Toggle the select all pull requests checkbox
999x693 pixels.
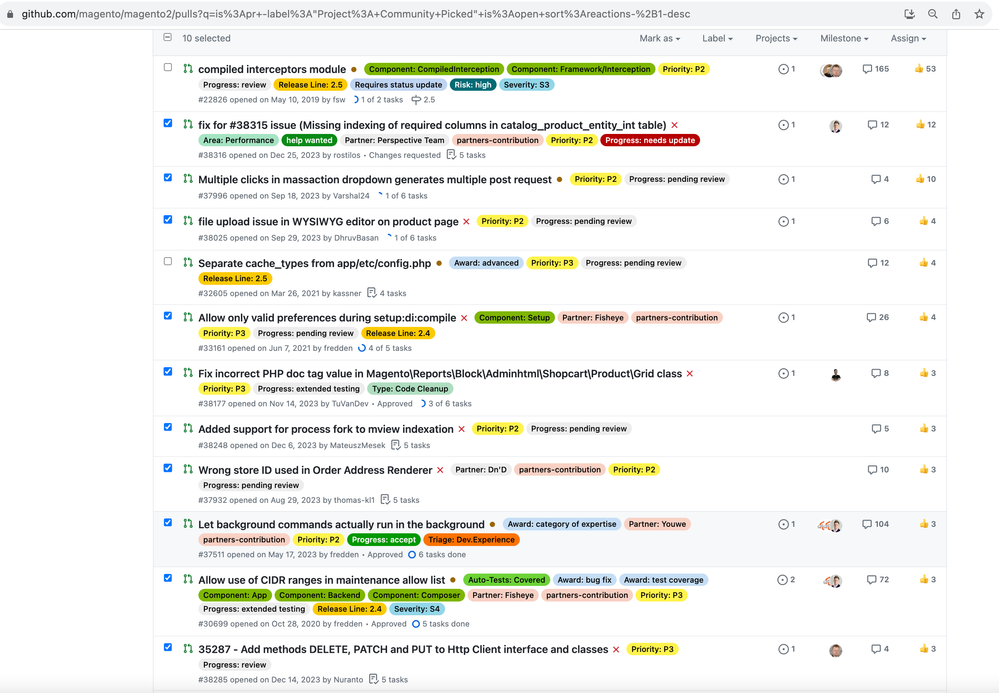167,38
